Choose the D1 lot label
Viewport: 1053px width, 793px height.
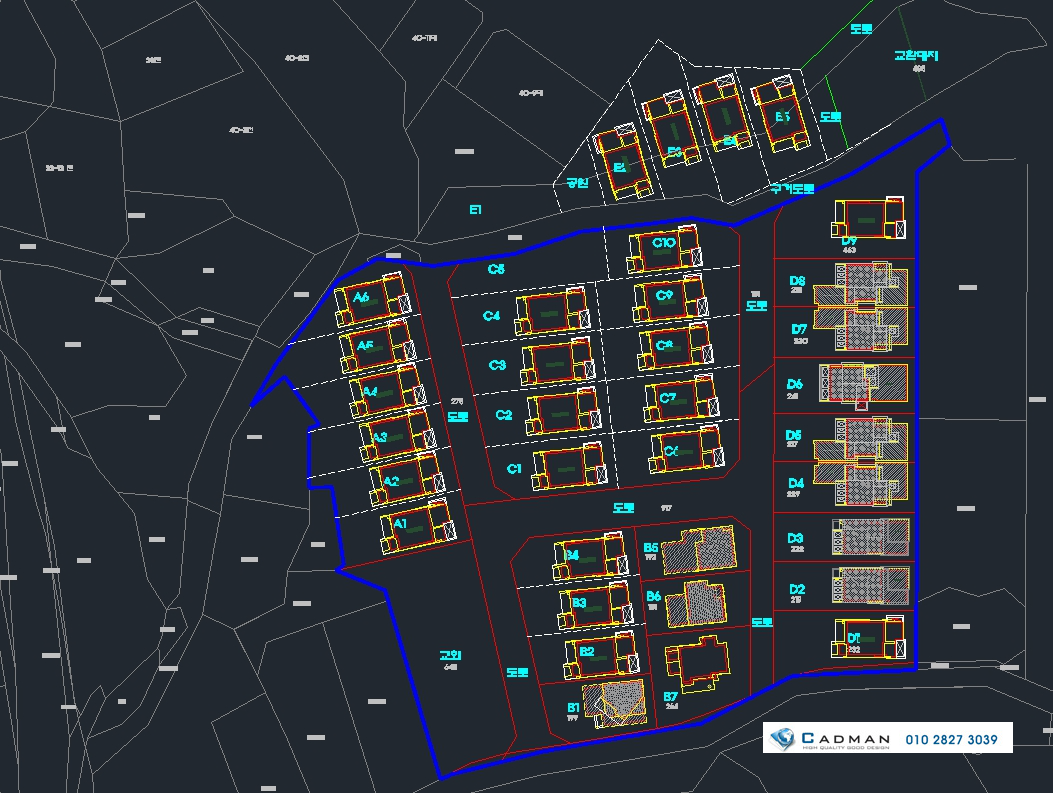853,638
